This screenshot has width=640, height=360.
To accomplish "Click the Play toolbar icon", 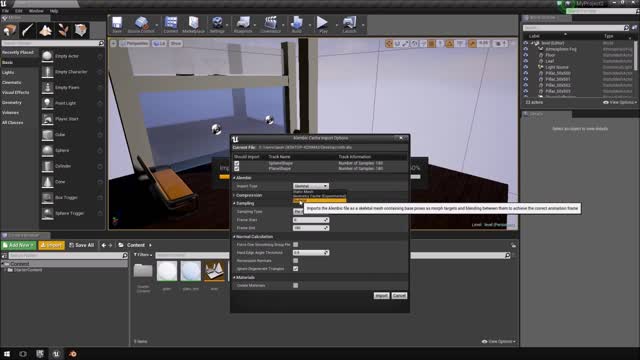I will tap(322, 24).
